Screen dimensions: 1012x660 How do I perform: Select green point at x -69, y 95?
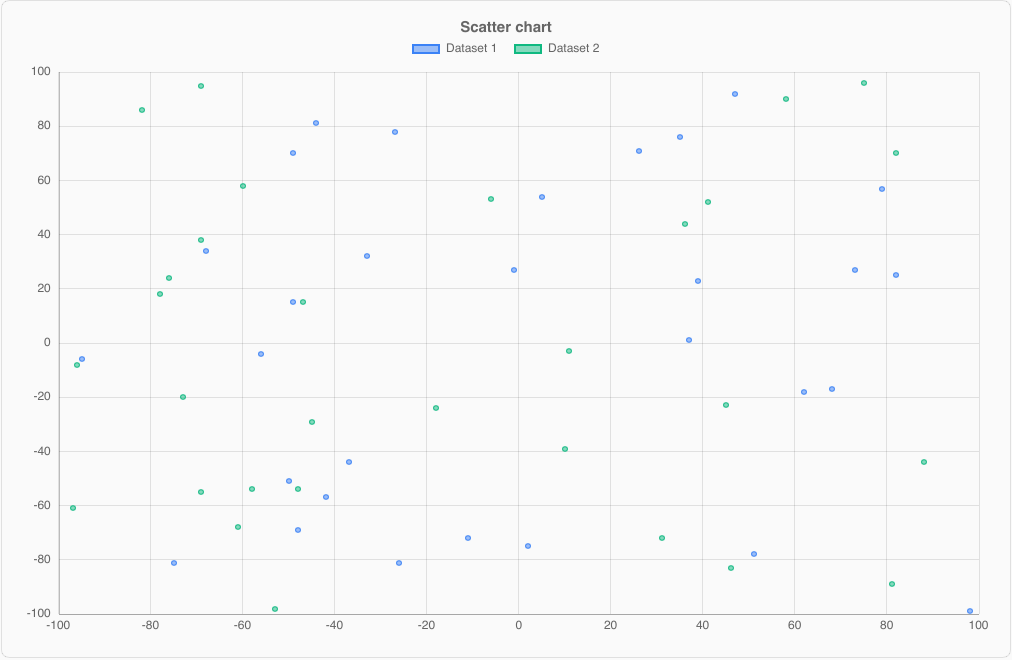point(201,86)
